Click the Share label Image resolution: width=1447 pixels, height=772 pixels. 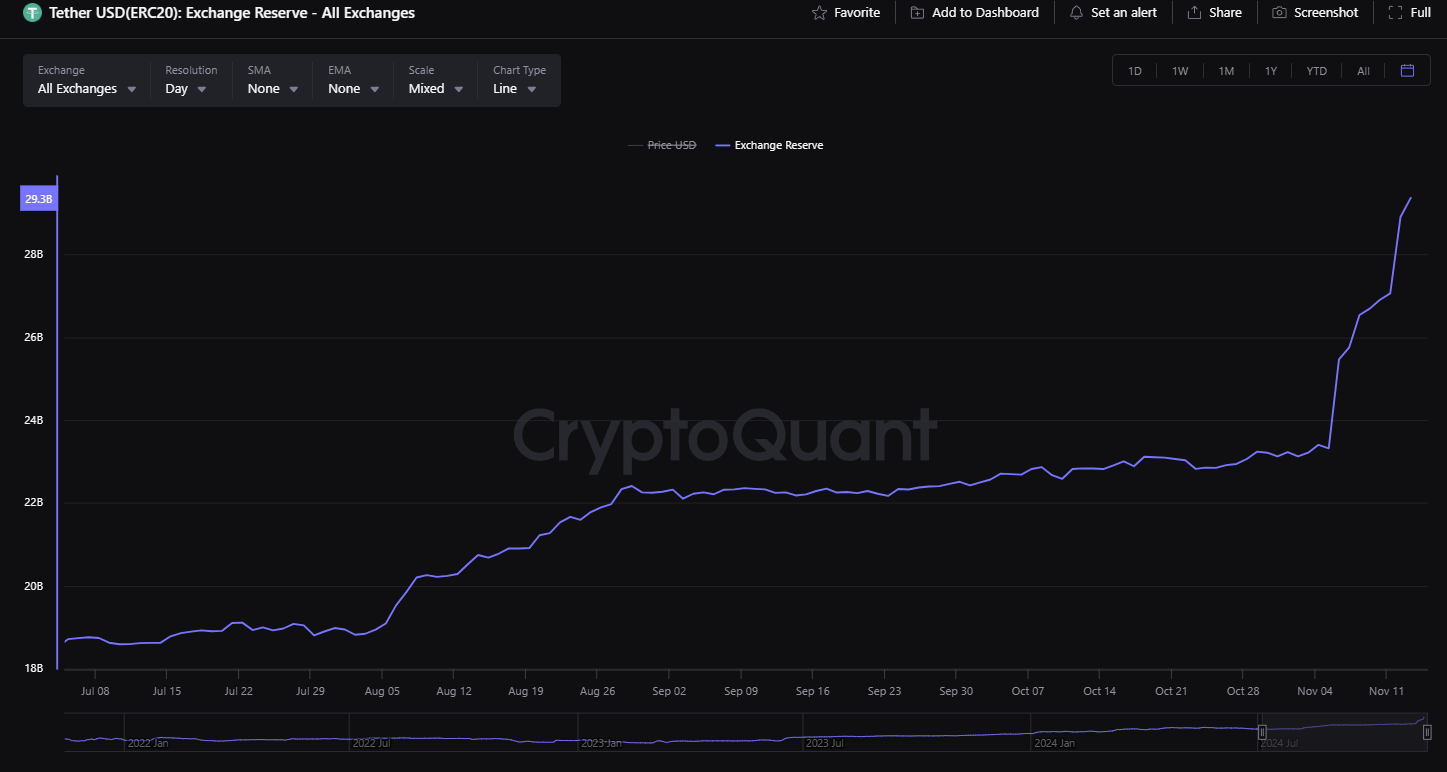1225,13
